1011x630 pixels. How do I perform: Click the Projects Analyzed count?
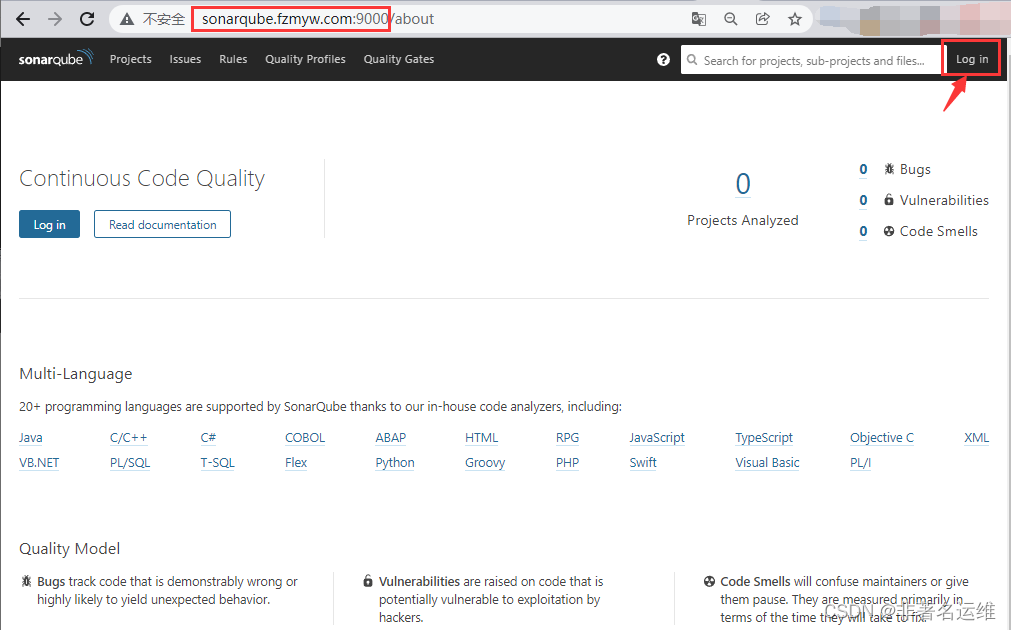coord(743,184)
